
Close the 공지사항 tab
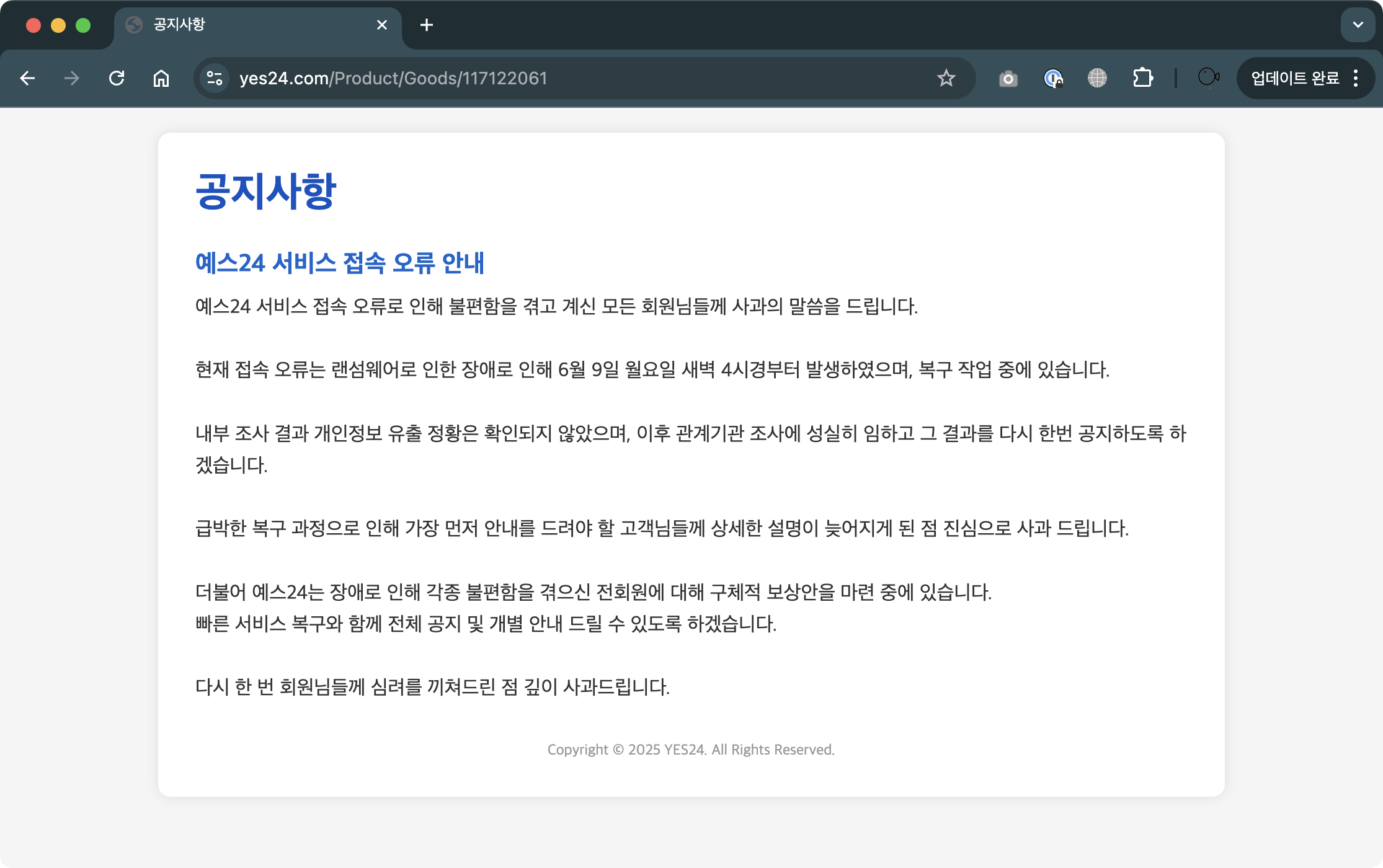click(x=382, y=25)
